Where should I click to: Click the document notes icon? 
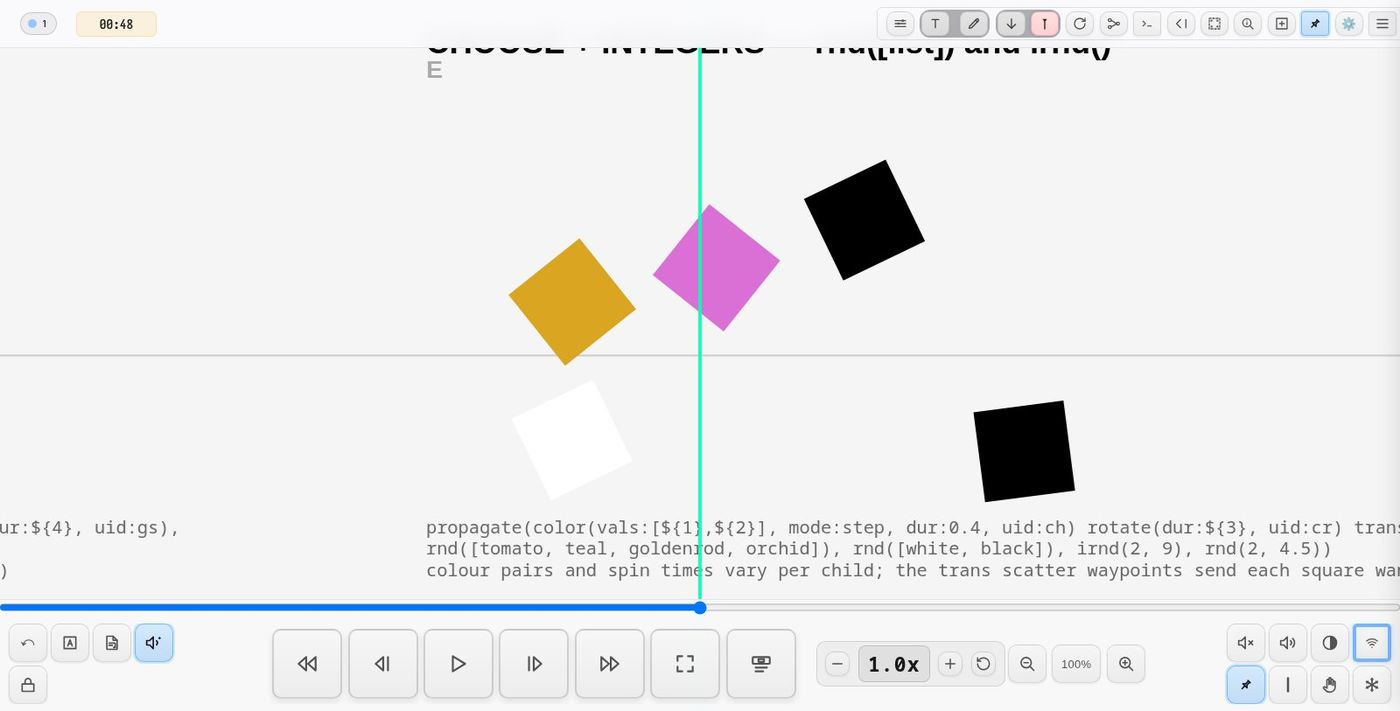(x=112, y=643)
